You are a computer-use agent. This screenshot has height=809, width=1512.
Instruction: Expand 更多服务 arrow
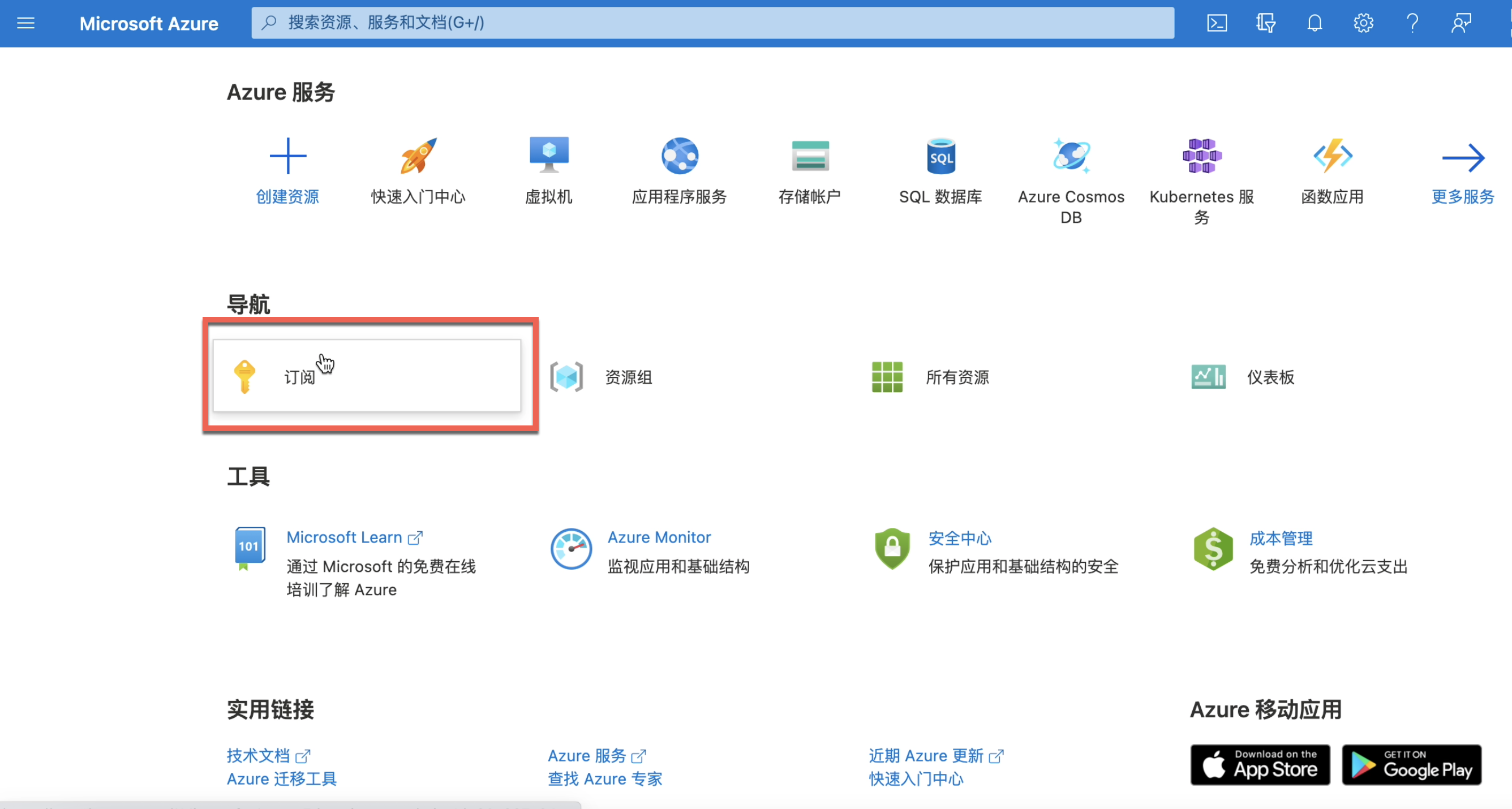[1463, 158]
